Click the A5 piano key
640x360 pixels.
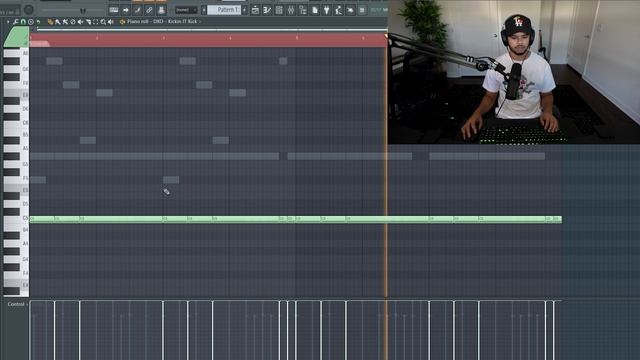coord(16,148)
